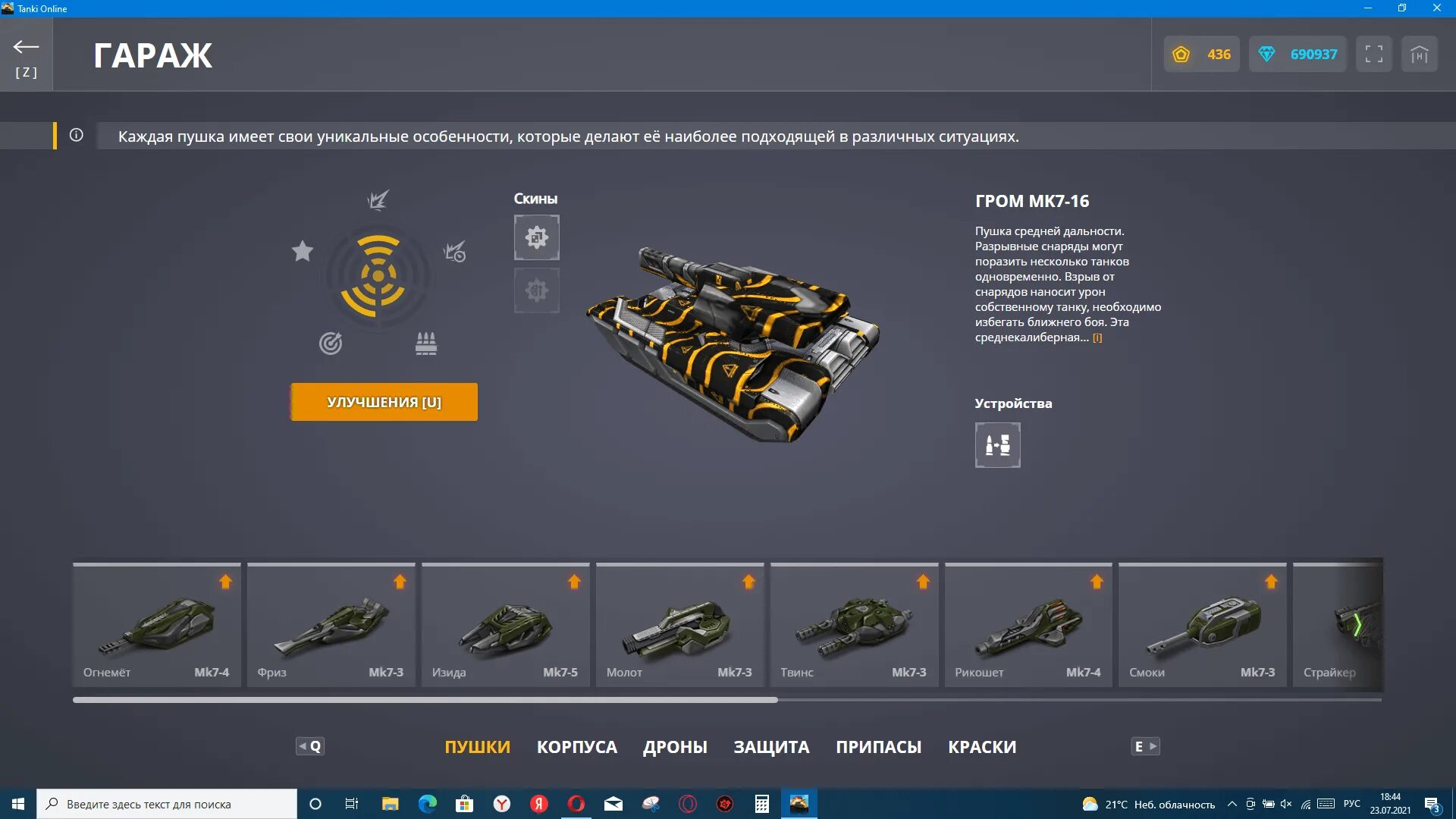Click the Q previous category arrow
Screen dimensions: 1456x819
click(x=309, y=746)
